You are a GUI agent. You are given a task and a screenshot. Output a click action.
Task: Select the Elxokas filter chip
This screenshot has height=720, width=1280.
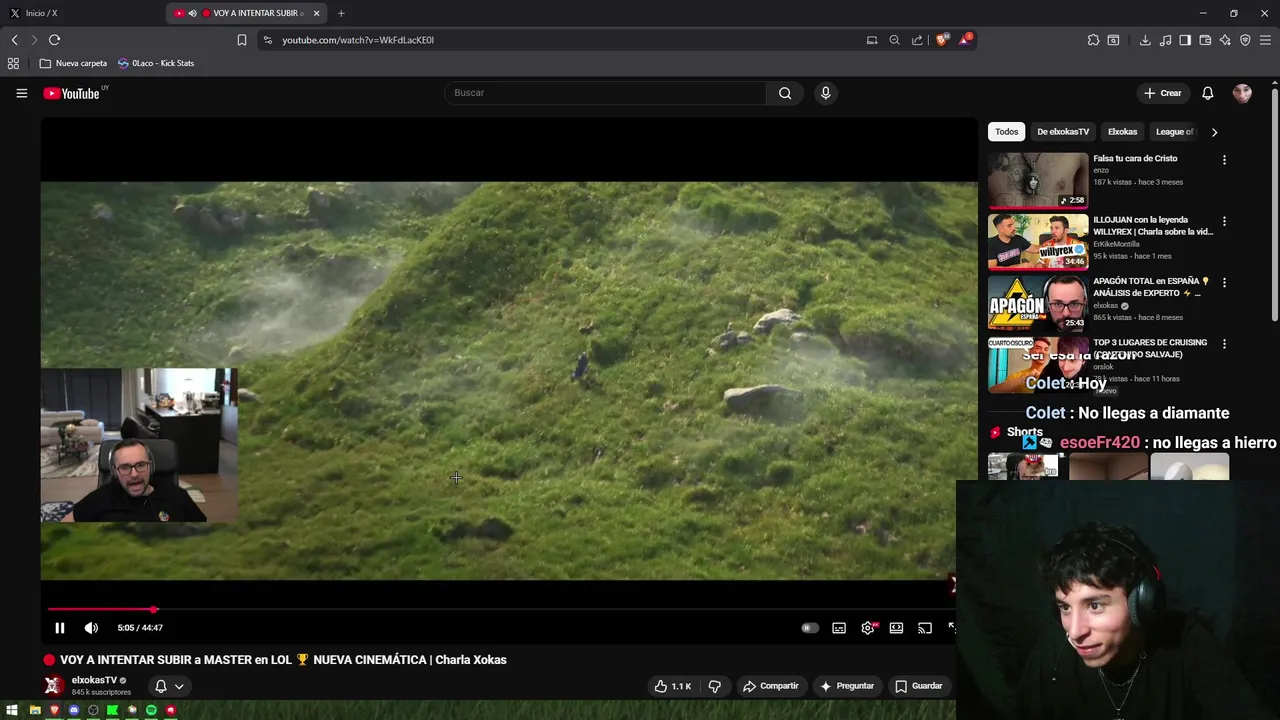click(1122, 132)
